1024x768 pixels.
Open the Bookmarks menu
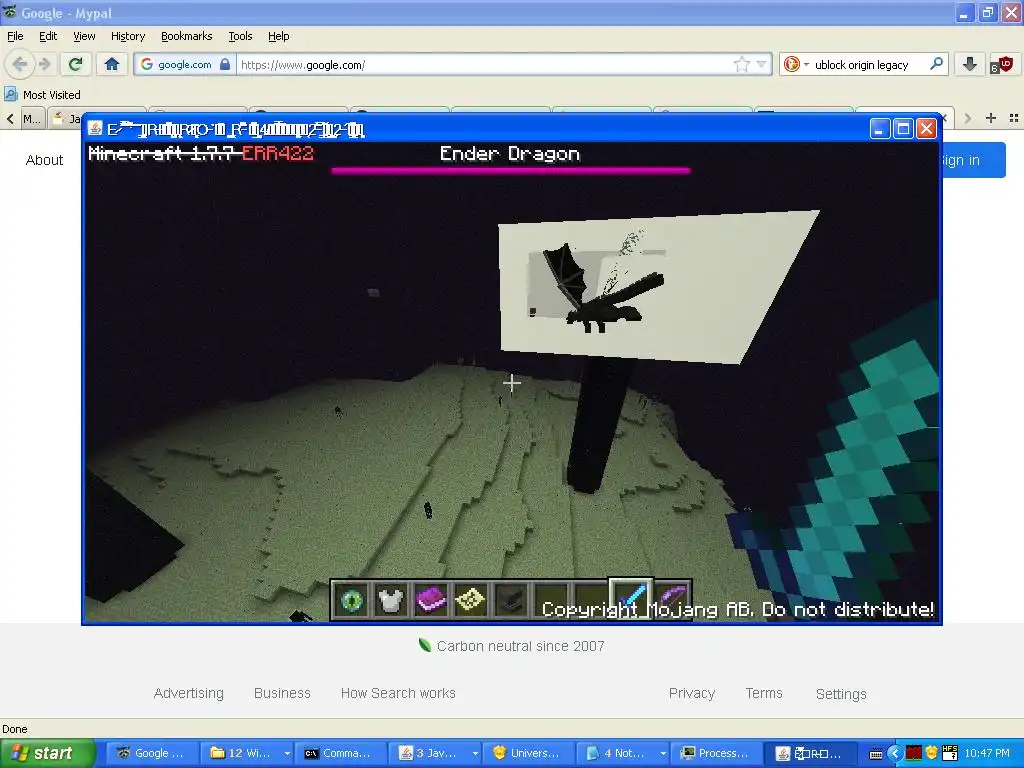[186, 36]
